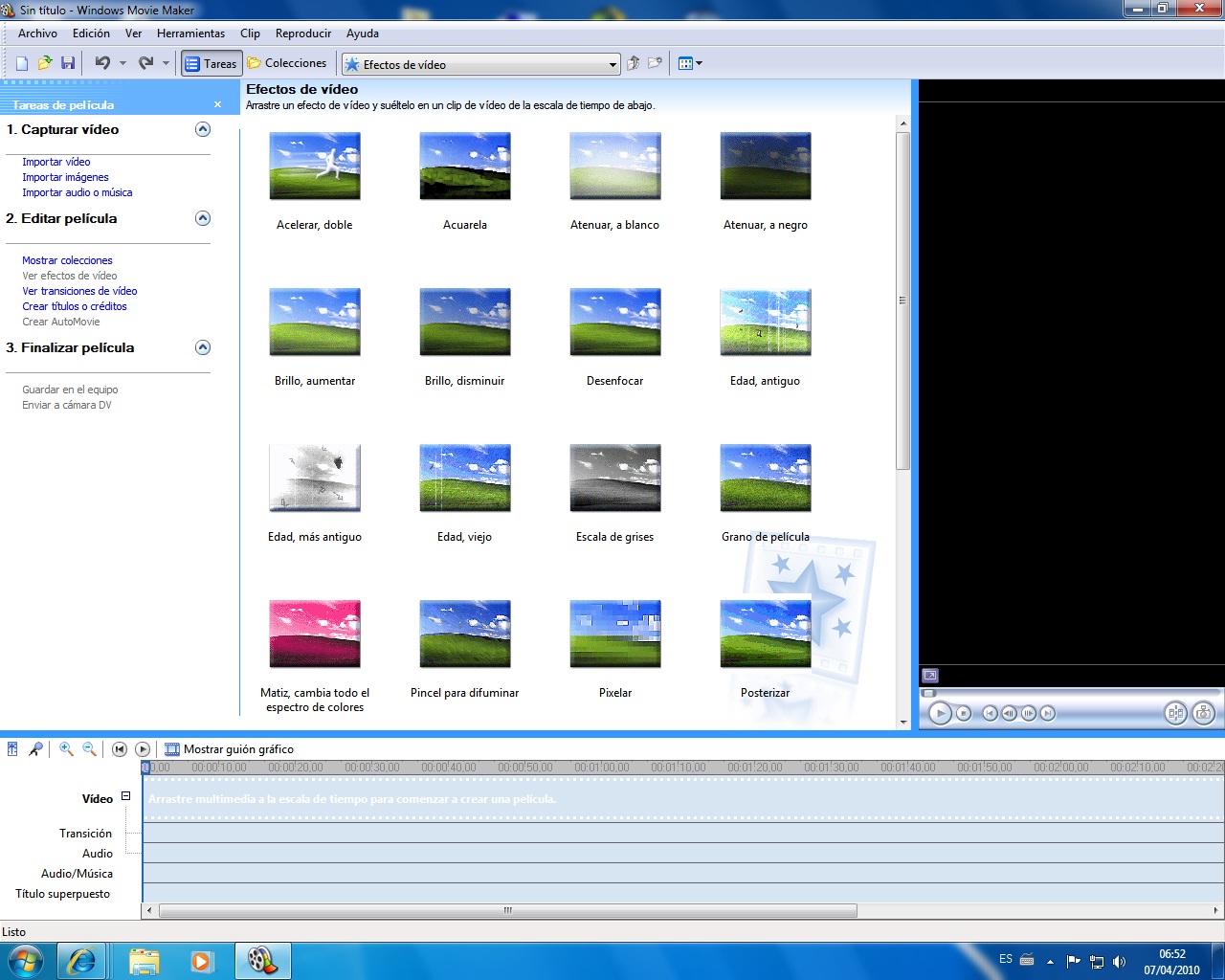
Task: Click the Tareas toolbar icon
Action: [210, 63]
